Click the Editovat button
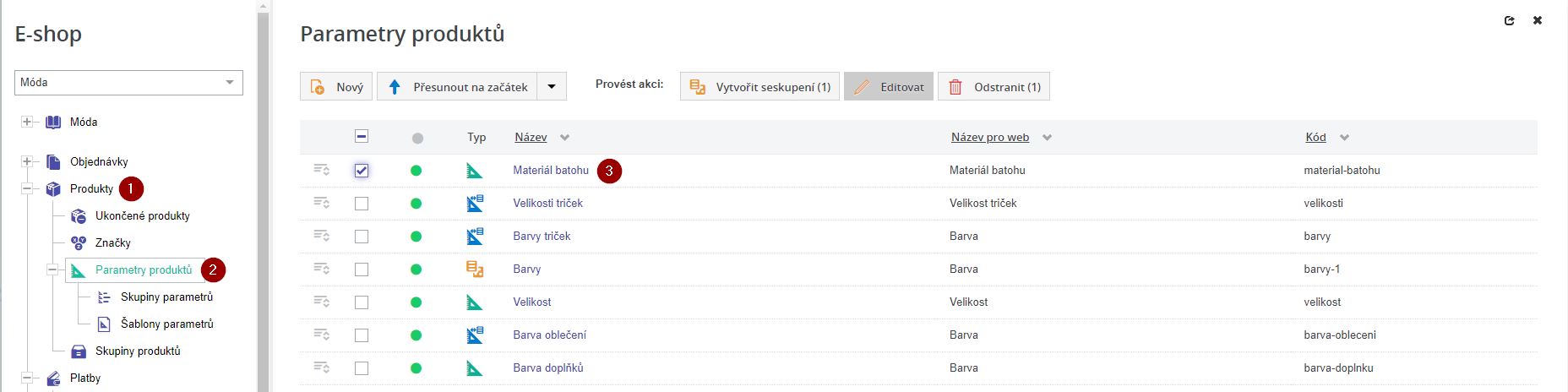 pyautogui.click(x=889, y=87)
